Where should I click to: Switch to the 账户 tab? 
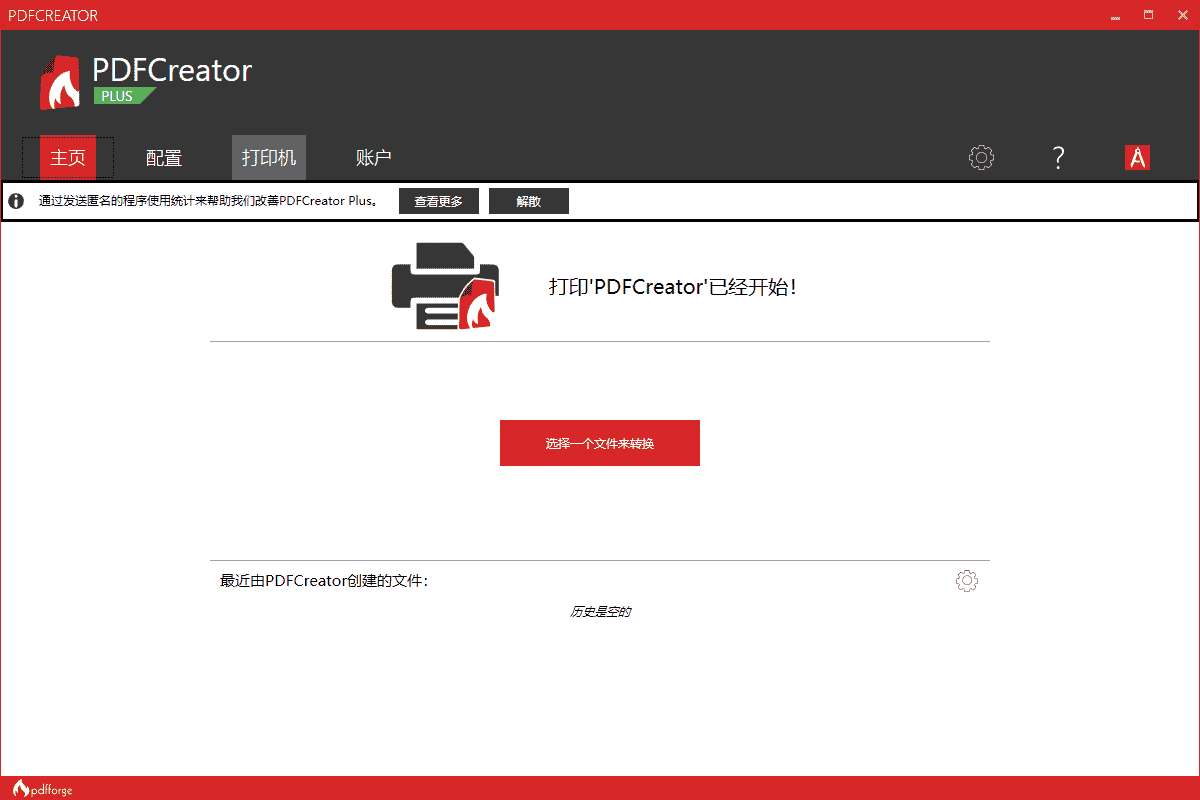[373, 157]
